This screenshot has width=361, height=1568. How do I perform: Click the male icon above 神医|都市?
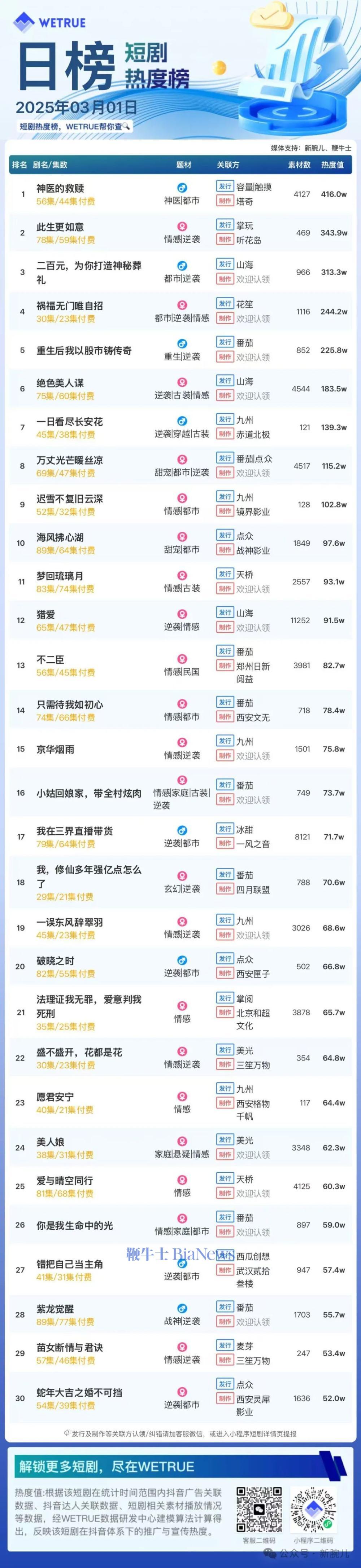(x=182, y=188)
